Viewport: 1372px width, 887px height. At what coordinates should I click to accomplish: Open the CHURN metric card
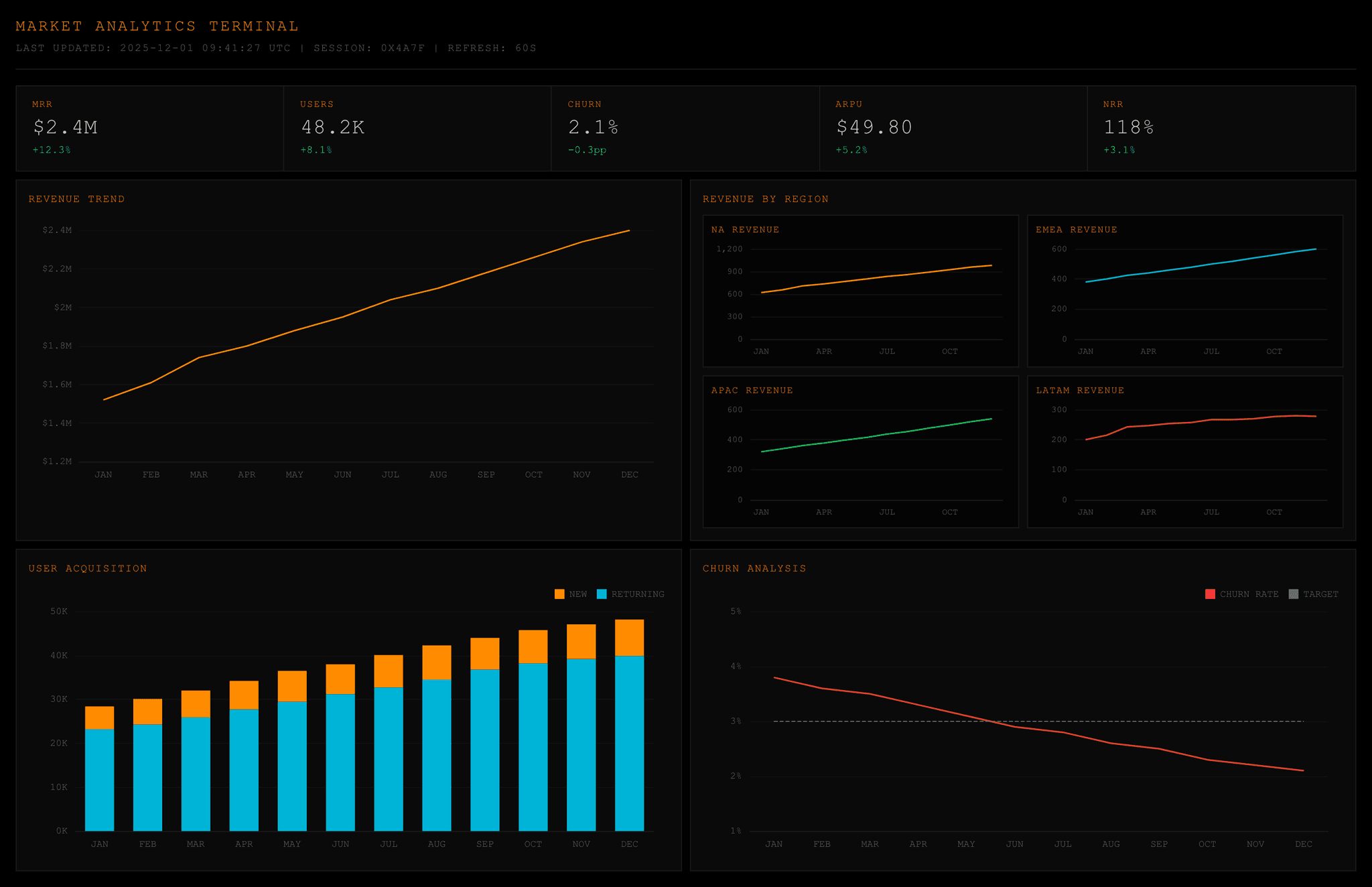point(685,128)
